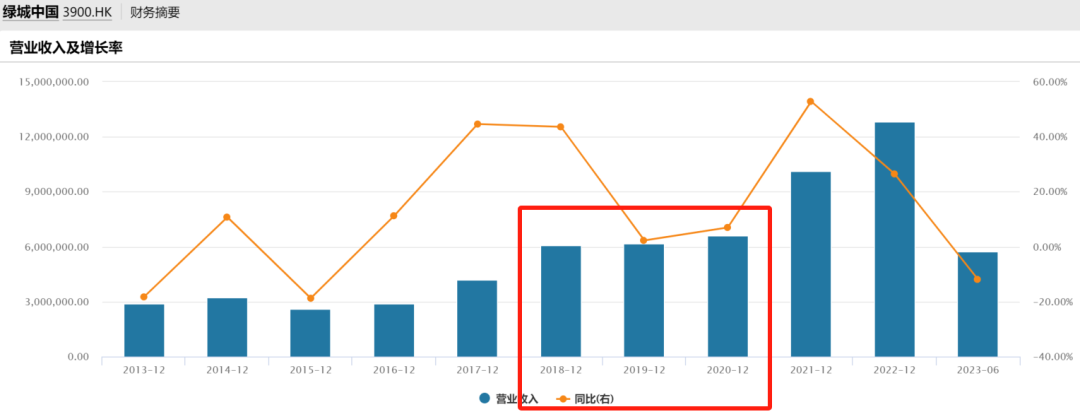
Task: Click the 2023-06 growth rate data point
Action: (977, 279)
